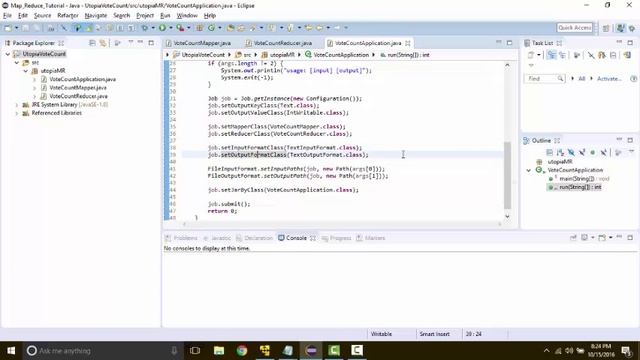The height and width of the screenshot is (360, 640).
Task: Click the Windows Start button
Action: (x=11, y=350)
